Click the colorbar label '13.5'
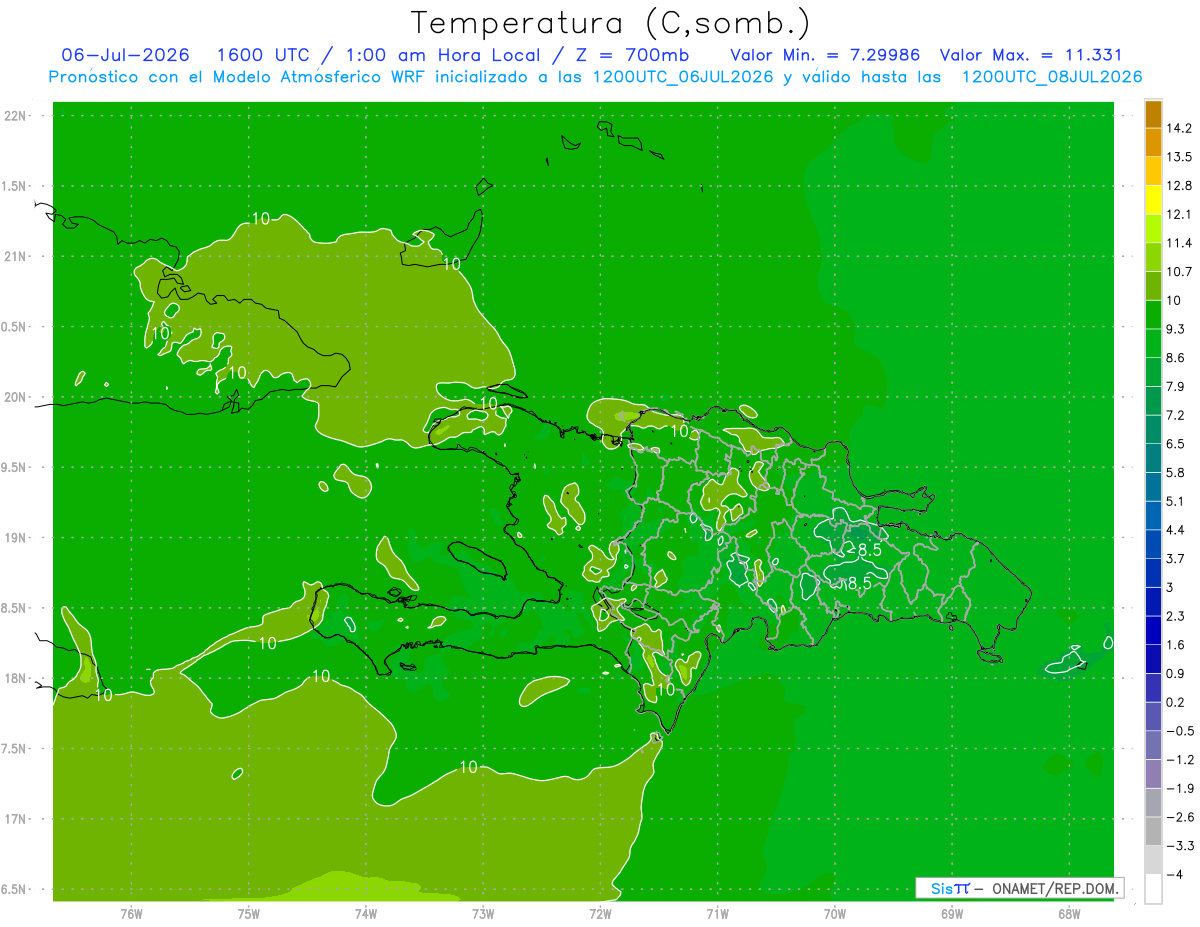 pos(1179,157)
